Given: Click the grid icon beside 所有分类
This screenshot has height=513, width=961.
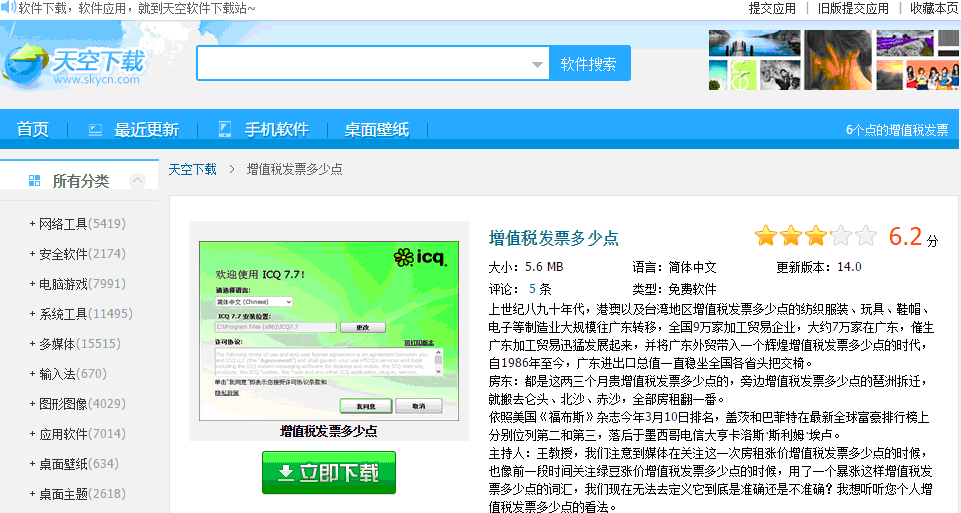Looking at the screenshot, I should [35, 181].
